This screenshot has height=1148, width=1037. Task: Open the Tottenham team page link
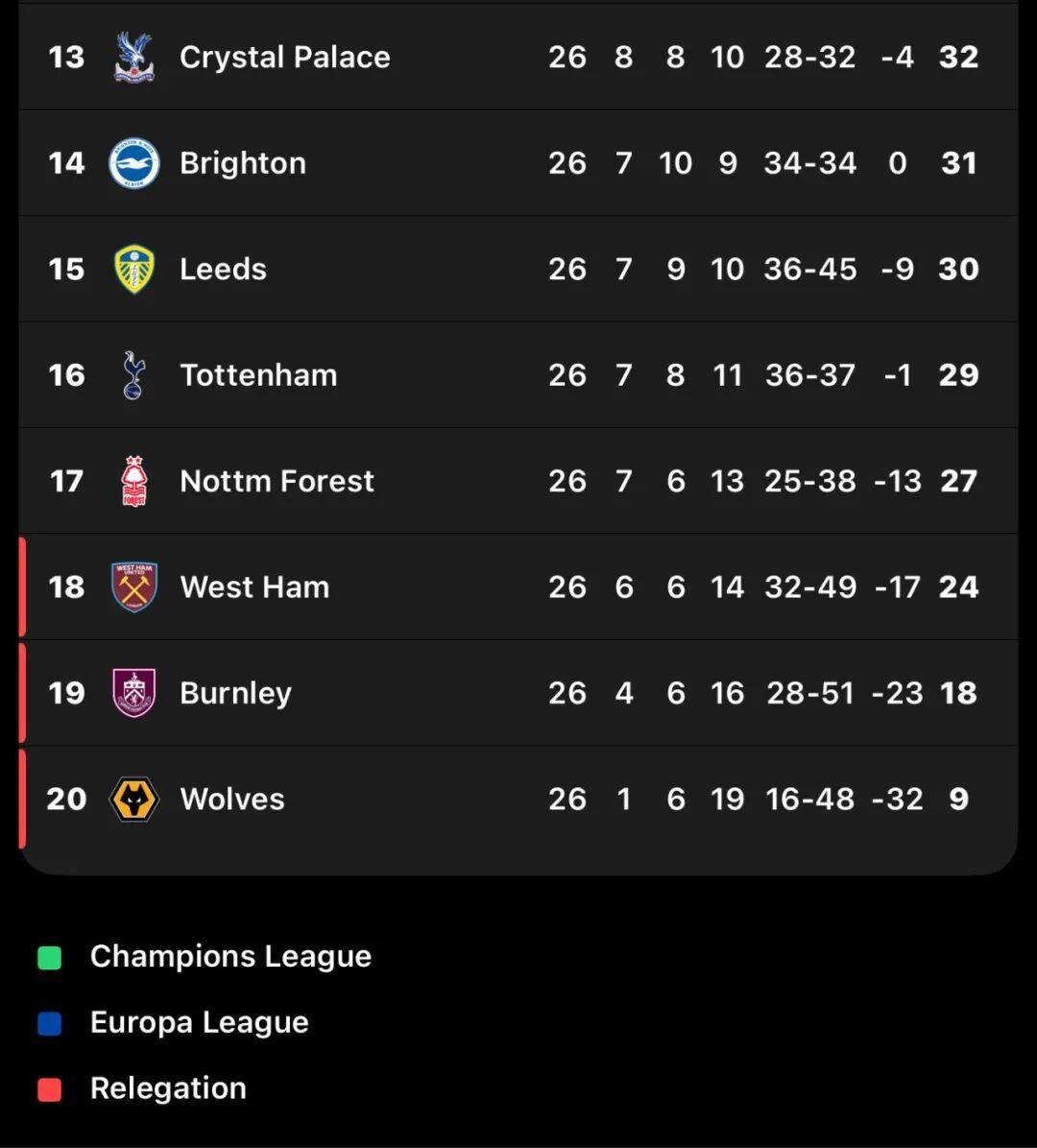[x=258, y=375]
